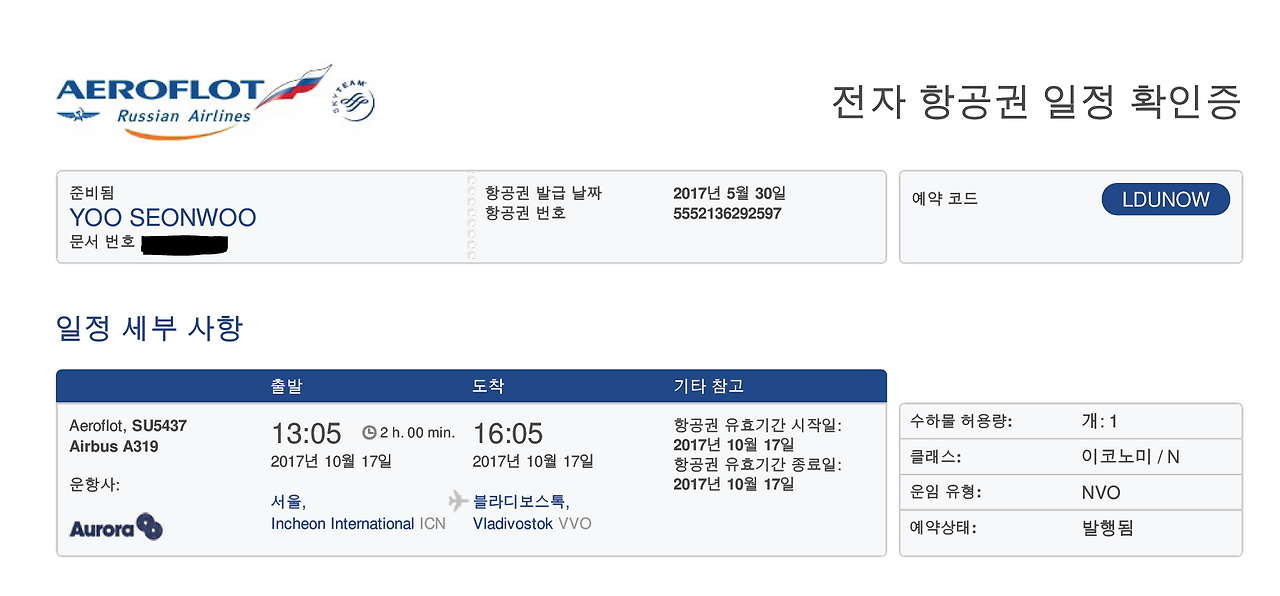Select the LDUNOW booking code badge
Screen dimensions: 1280x596
coord(1165,199)
